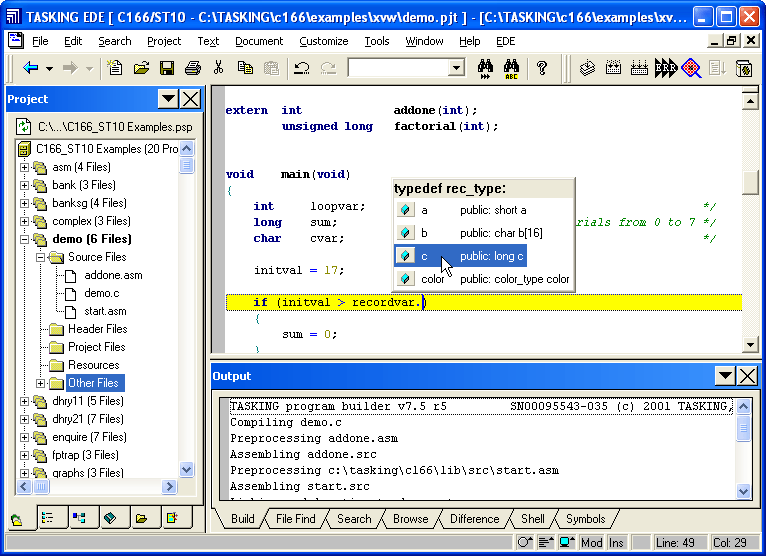Image resolution: width=766 pixels, height=556 pixels.
Task: Click the Navigate Back blue arrow
Action: point(31,68)
